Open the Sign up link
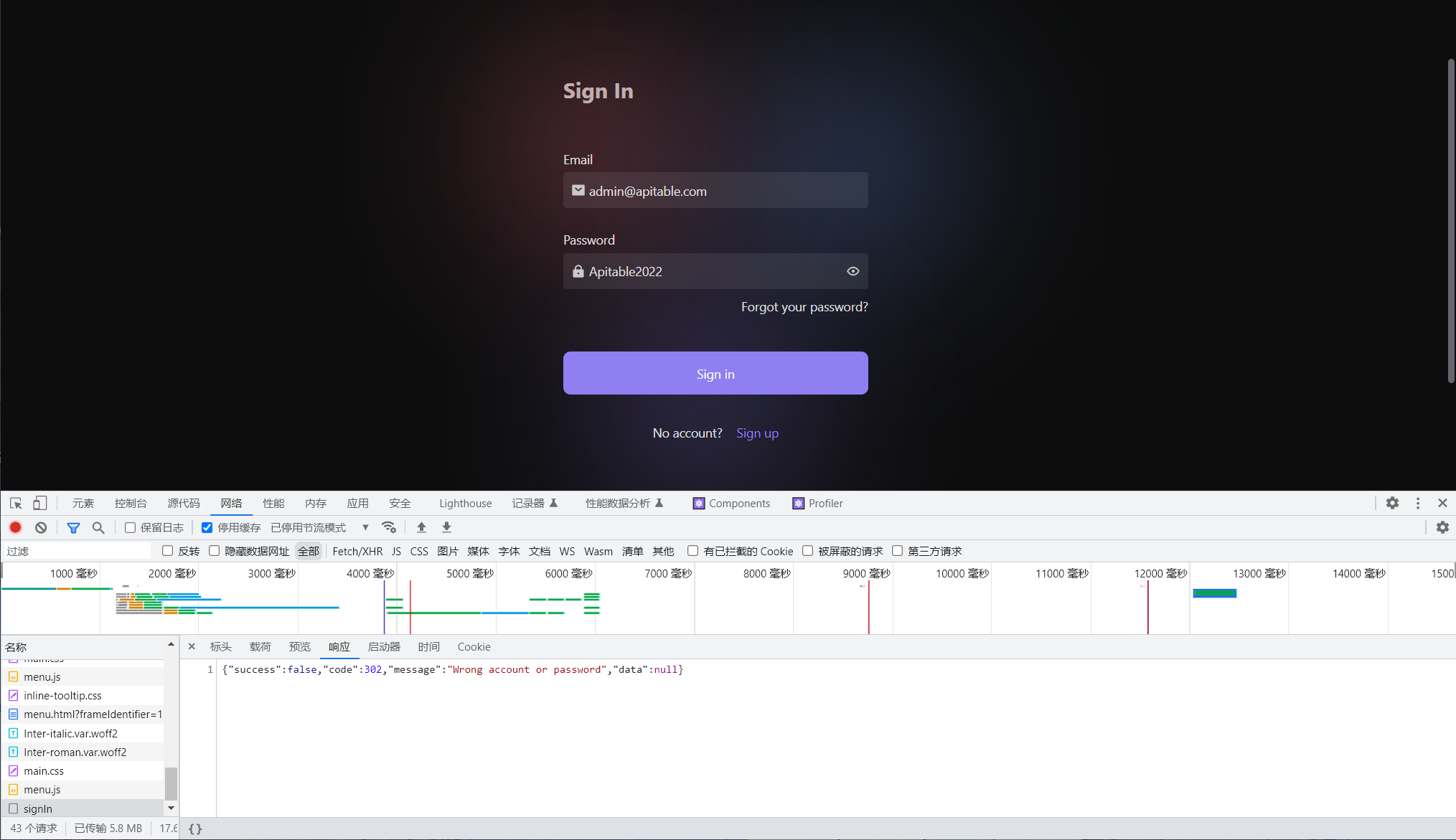 coord(757,433)
